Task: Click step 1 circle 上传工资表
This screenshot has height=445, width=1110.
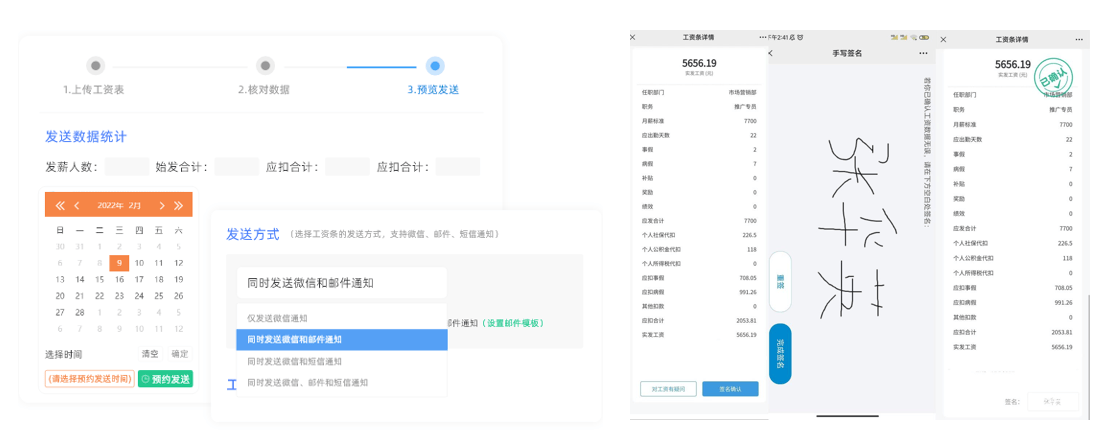Action: click(96, 66)
